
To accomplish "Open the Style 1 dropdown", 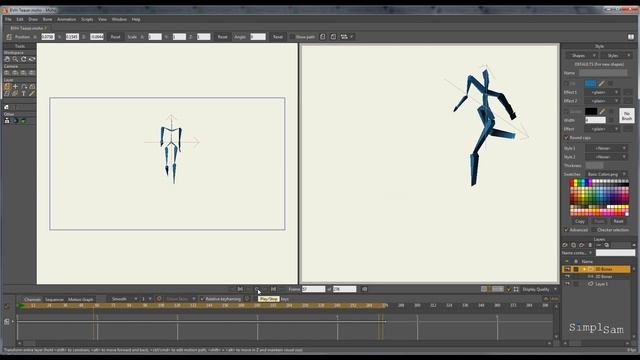I will pyautogui.click(x=606, y=148).
